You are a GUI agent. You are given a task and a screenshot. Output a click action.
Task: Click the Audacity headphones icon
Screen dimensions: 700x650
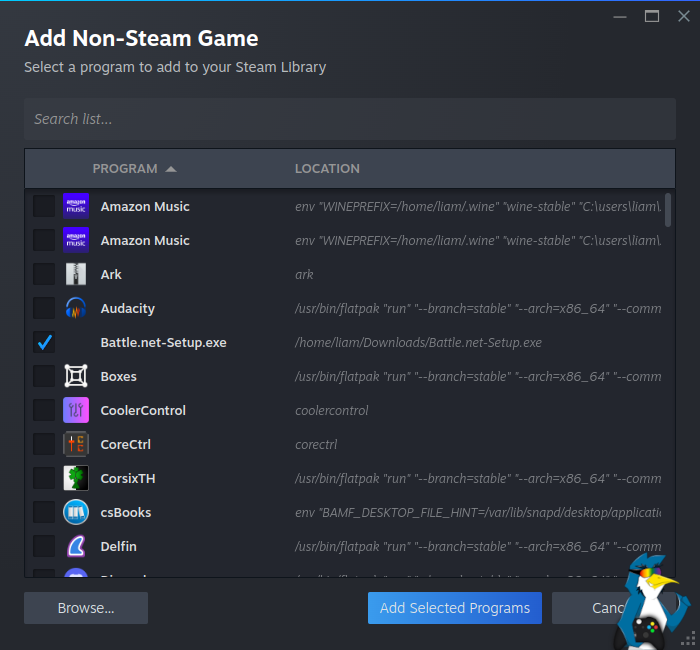coord(76,308)
